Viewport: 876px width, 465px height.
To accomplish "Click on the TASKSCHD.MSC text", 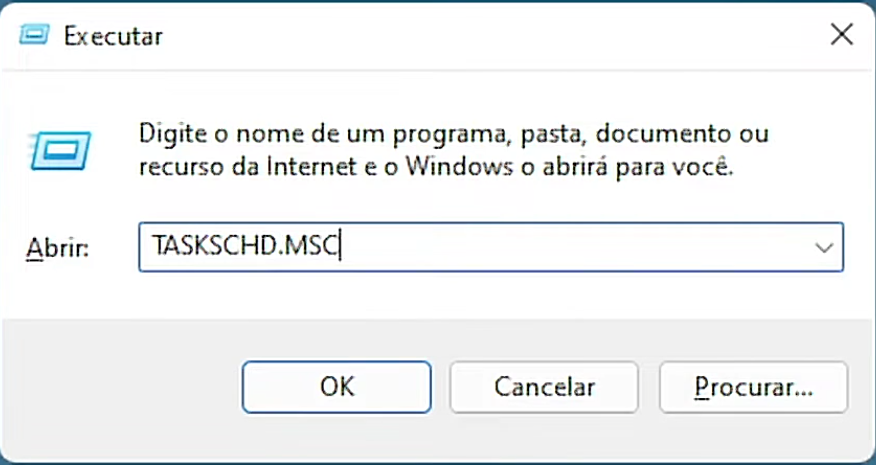I will click(x=244, y=247).
